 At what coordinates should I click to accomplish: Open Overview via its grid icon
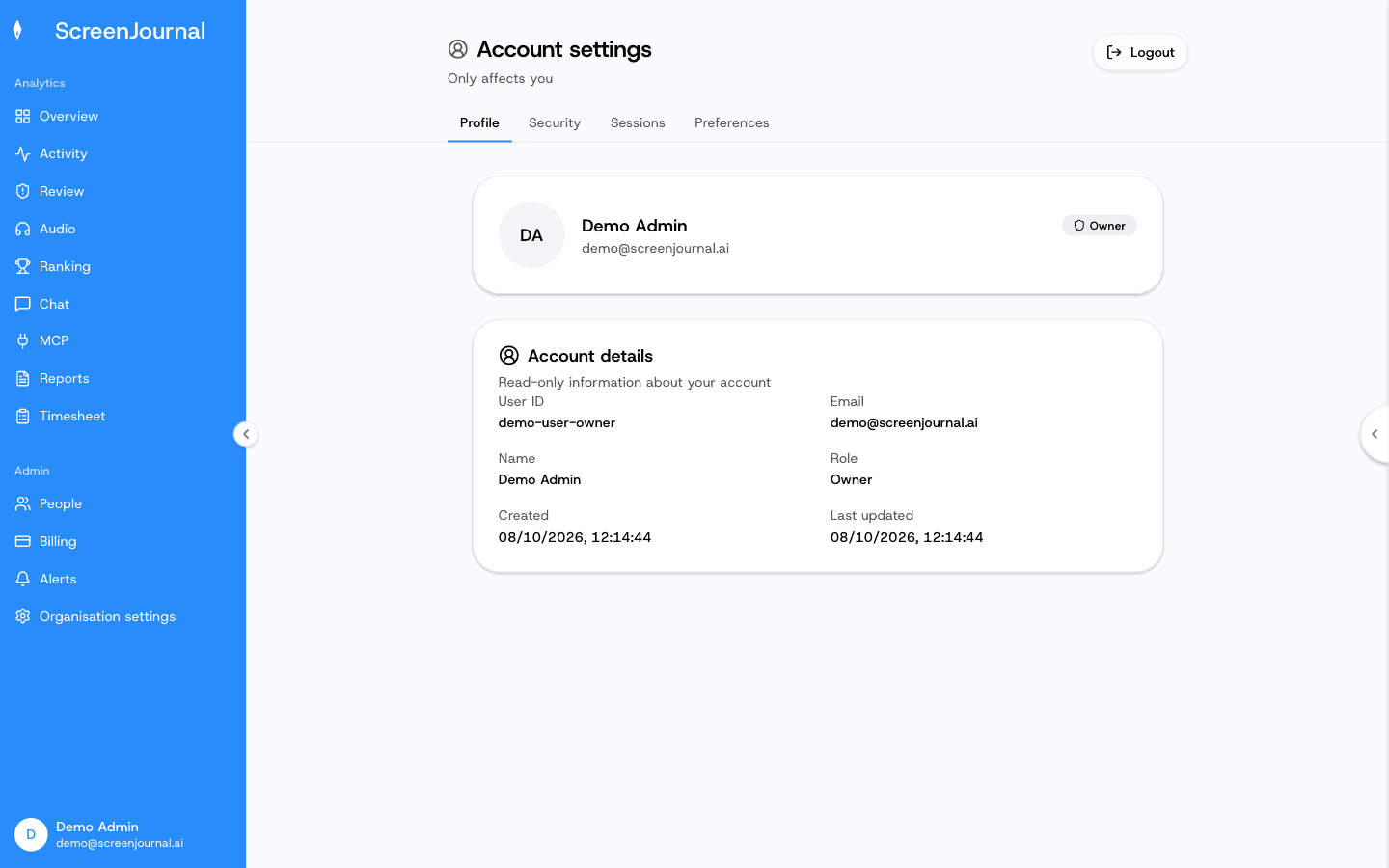[23, 117]
